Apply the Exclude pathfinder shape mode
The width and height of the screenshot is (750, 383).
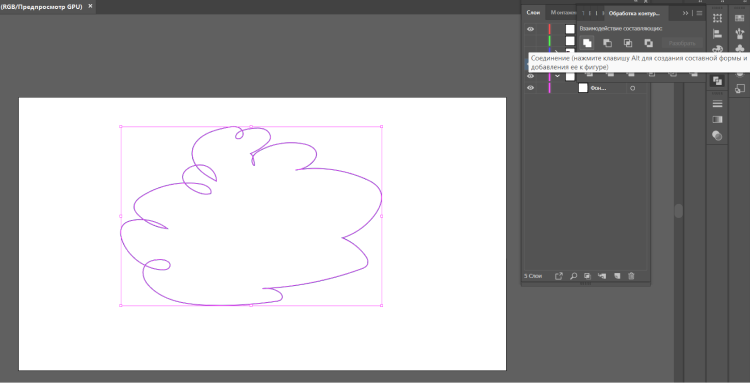649,43
